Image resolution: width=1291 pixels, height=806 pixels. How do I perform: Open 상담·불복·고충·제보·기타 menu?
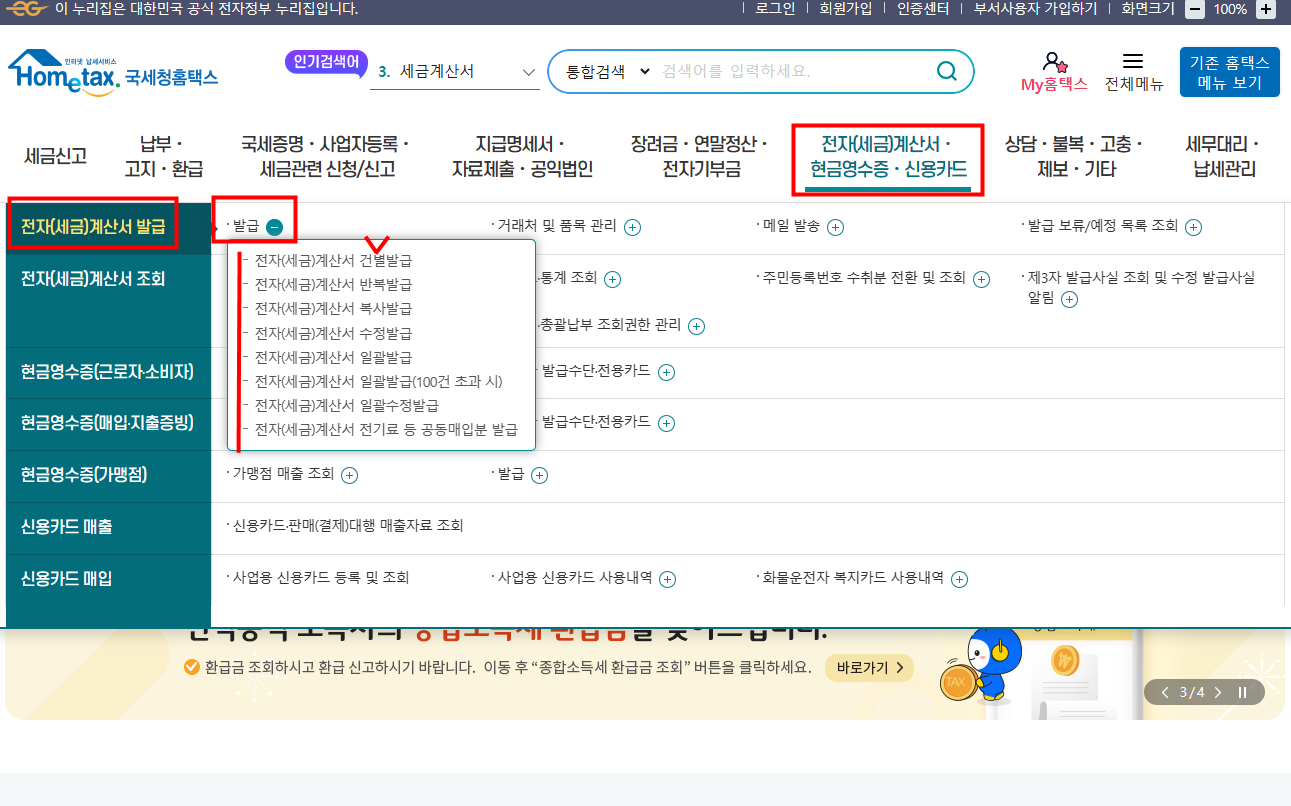pos(1075,156)
